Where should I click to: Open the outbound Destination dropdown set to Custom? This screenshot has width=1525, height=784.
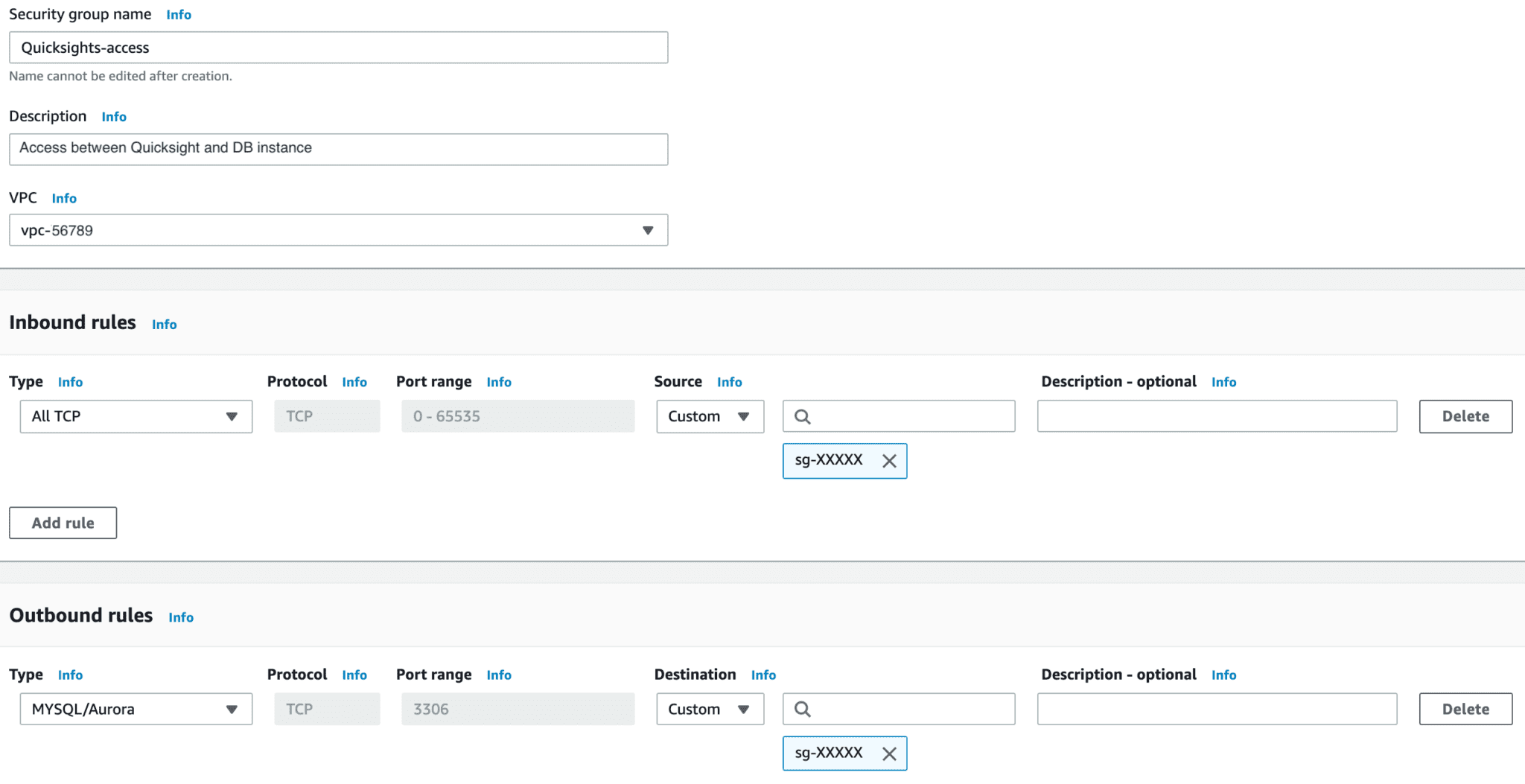coord(710,709)
